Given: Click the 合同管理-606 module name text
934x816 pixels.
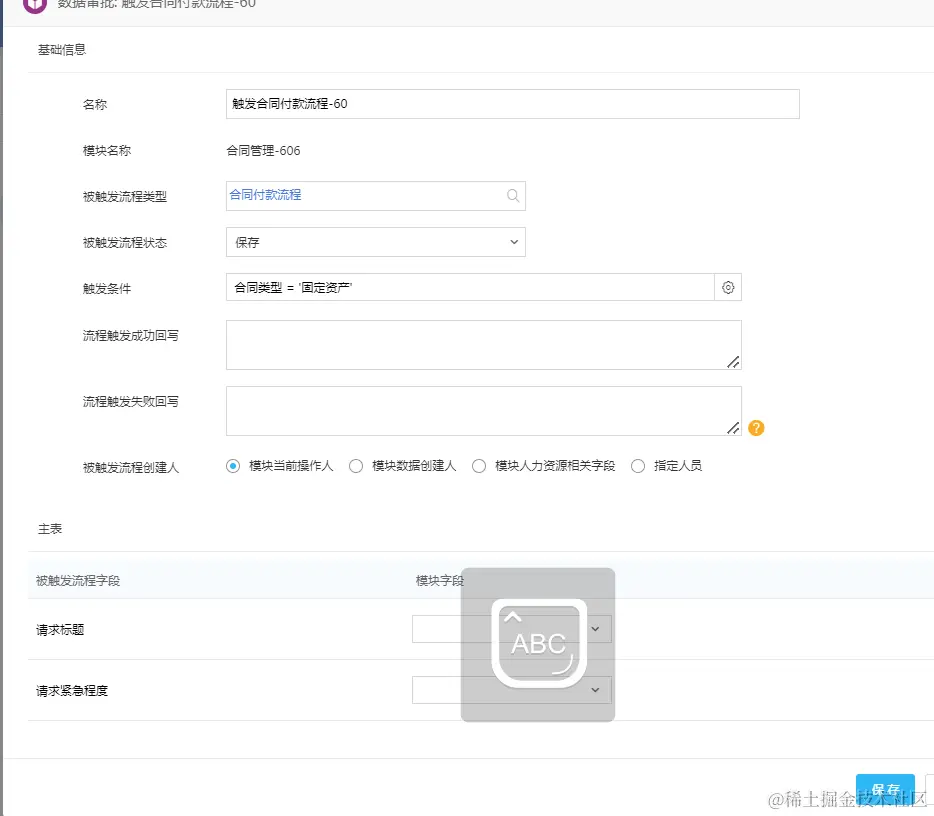Looking at the screenshot, I should [x=263, y=151].
